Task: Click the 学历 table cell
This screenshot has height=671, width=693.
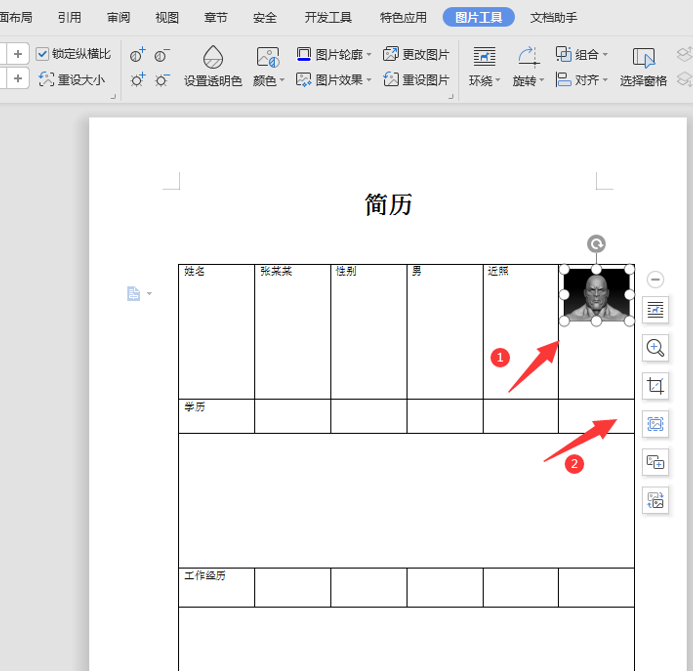Action: 216,416
